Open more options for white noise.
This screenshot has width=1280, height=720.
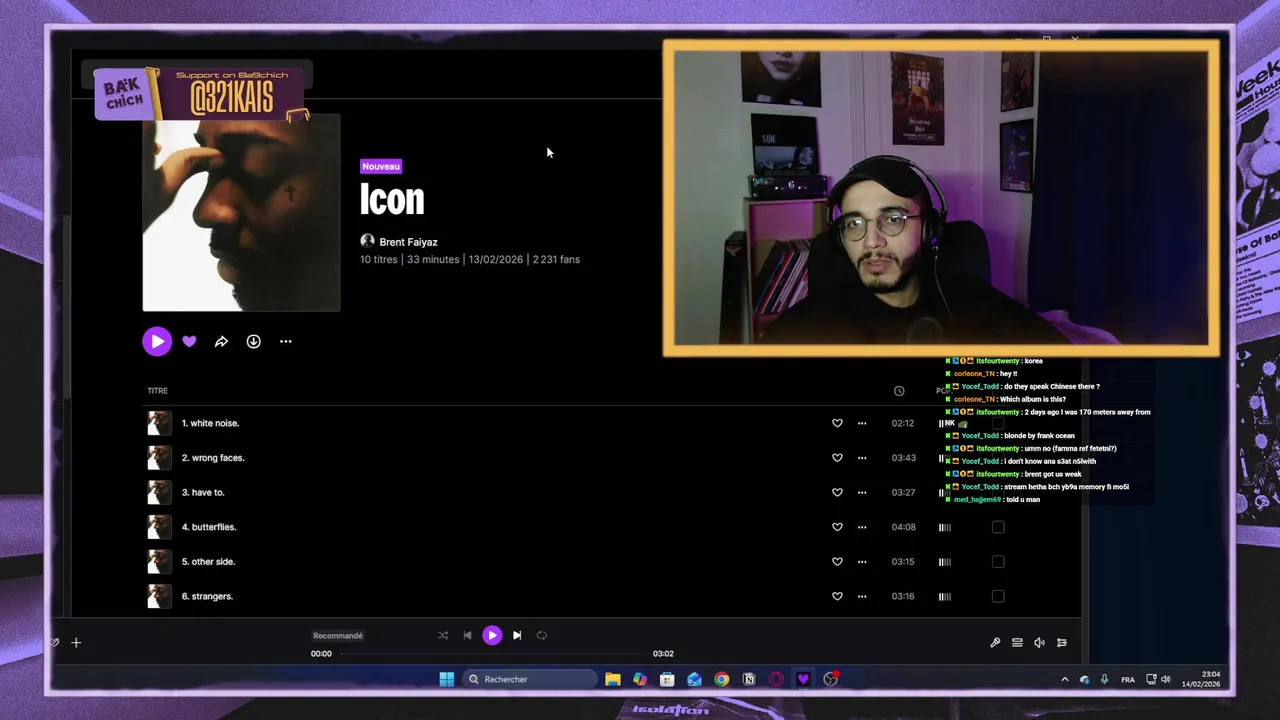click(862, 423)
